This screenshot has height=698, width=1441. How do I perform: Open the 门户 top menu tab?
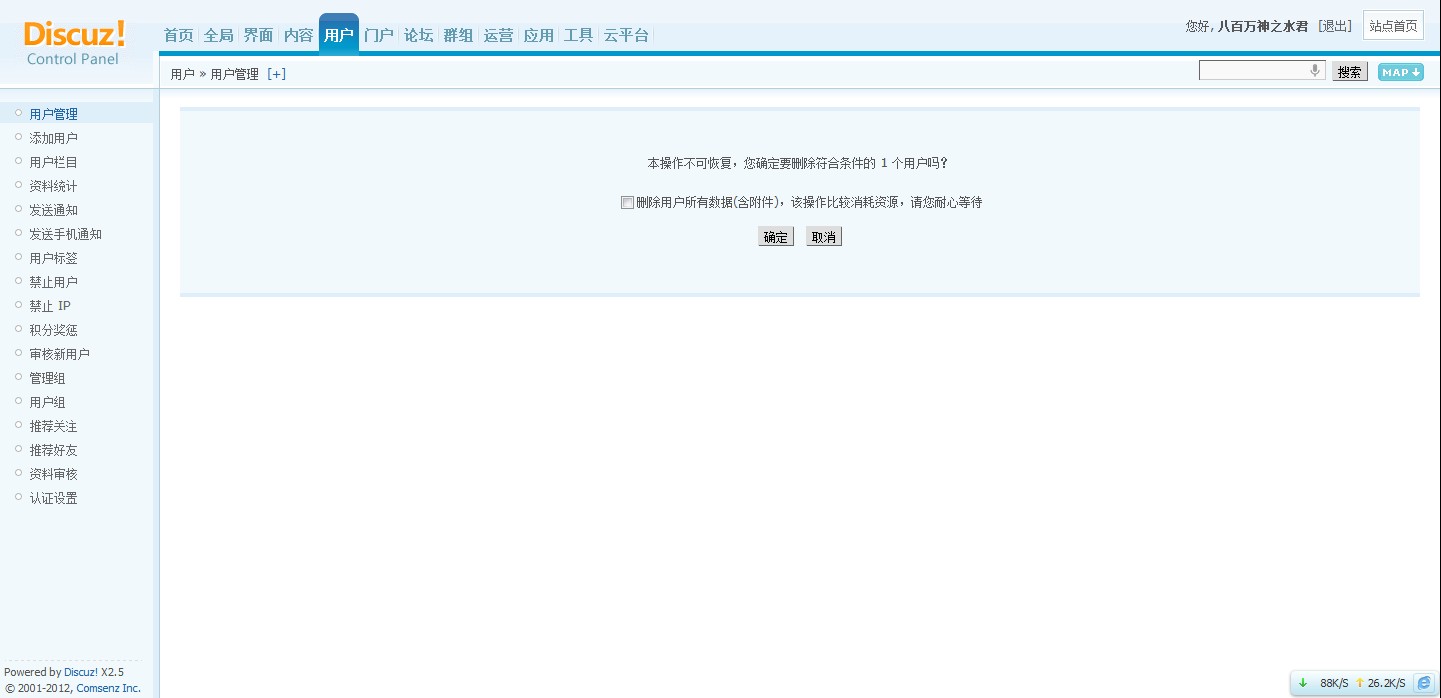[x=379, y=35]
